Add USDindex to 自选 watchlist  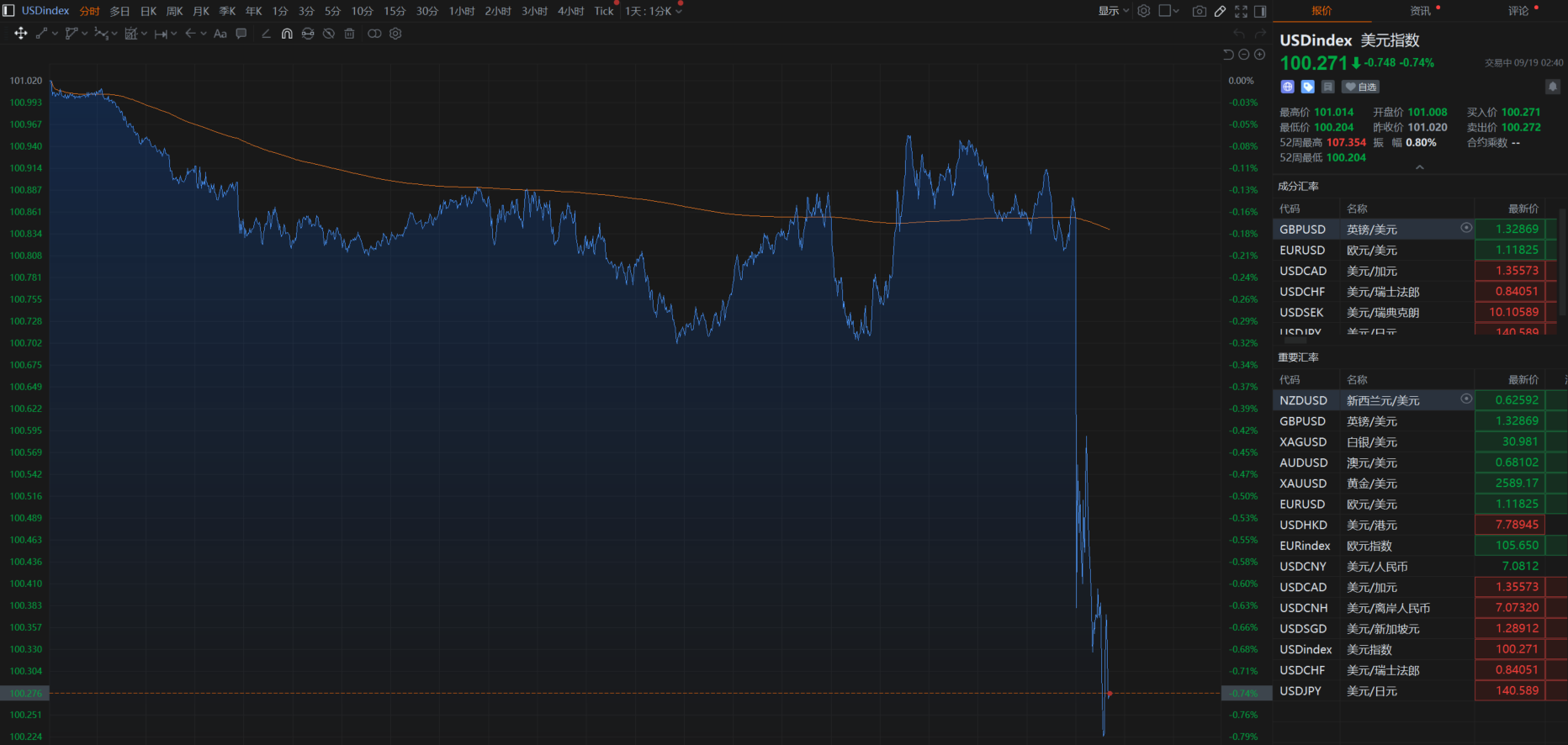click(x=1360, y=87)
